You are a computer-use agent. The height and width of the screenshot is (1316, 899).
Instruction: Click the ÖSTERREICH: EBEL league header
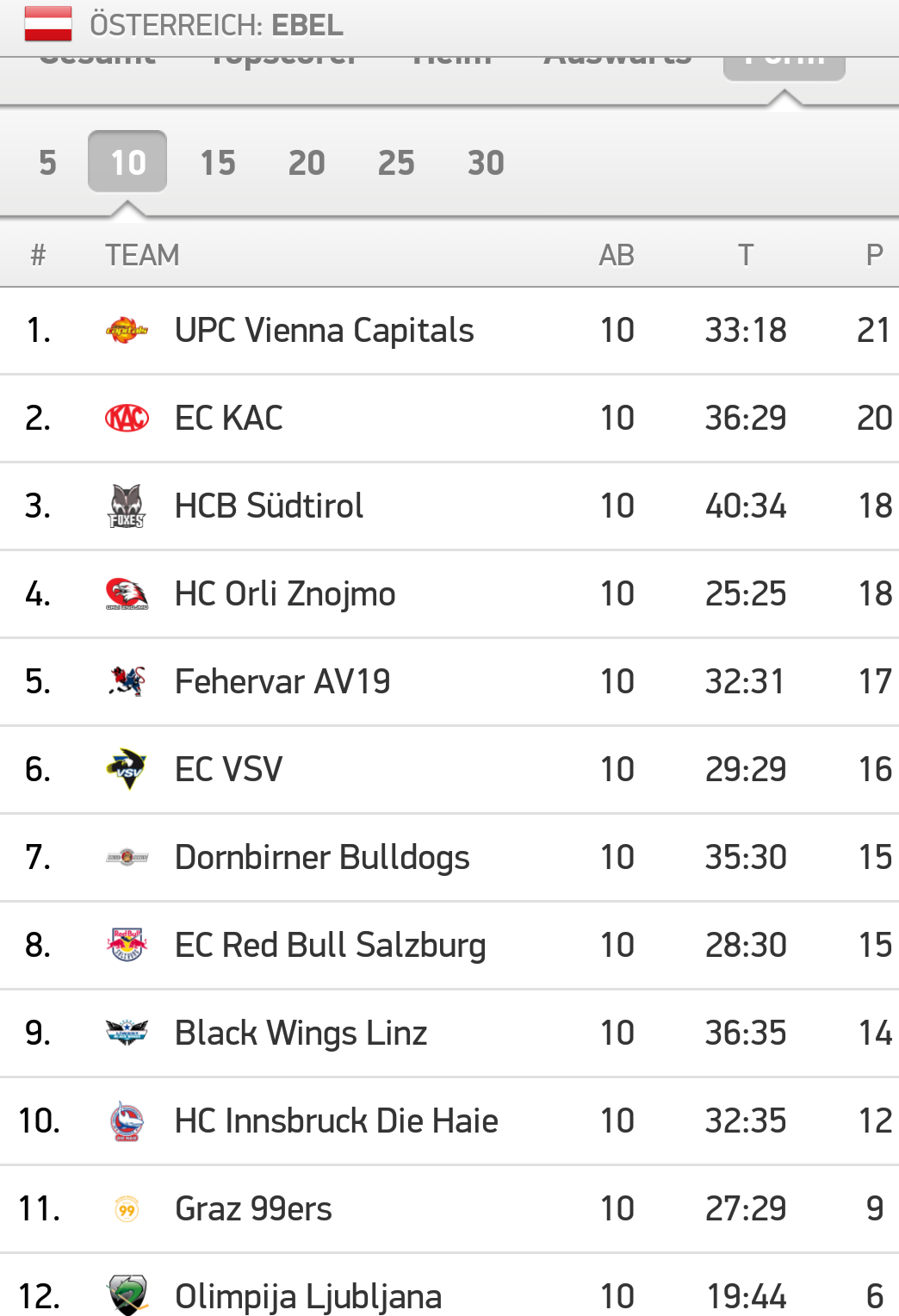click(216, 25)
